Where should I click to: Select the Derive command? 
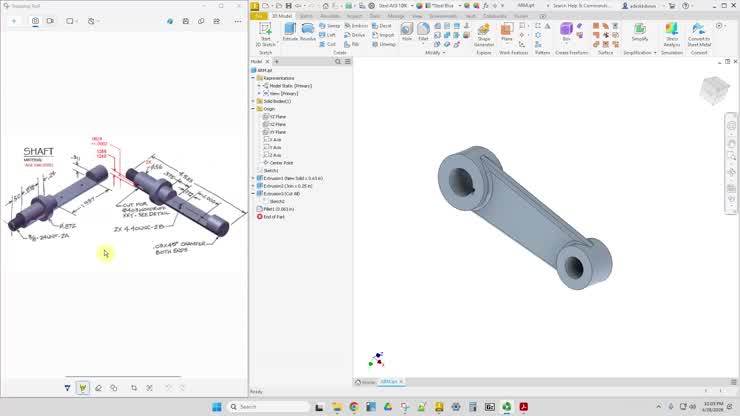point(354,35)
